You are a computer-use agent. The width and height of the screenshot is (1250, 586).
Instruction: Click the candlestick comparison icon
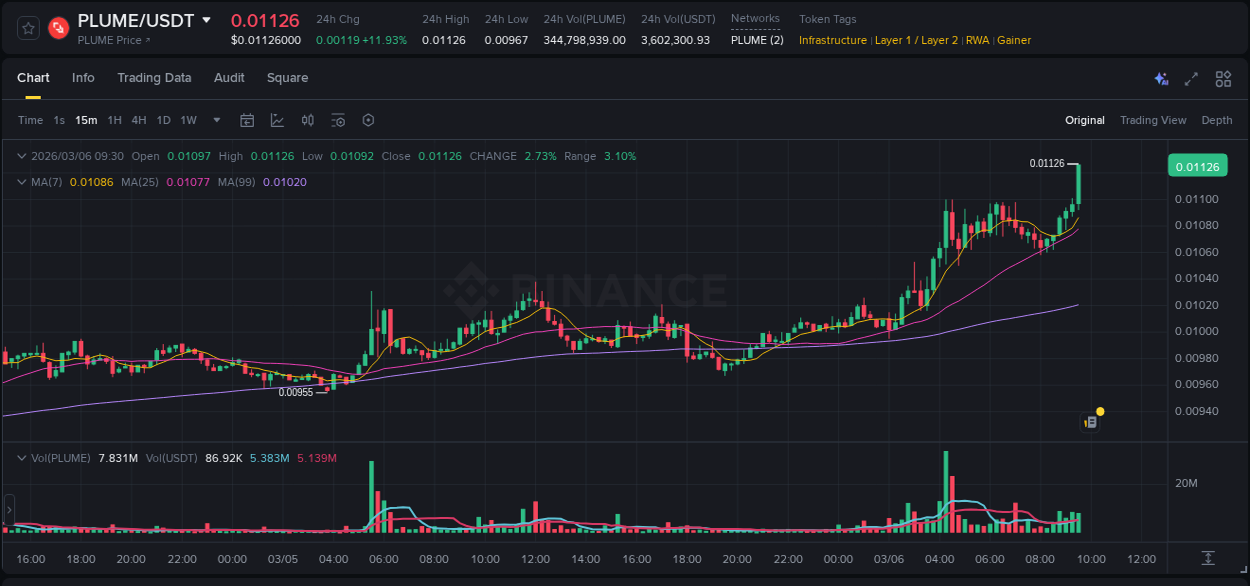click(307, 120)
